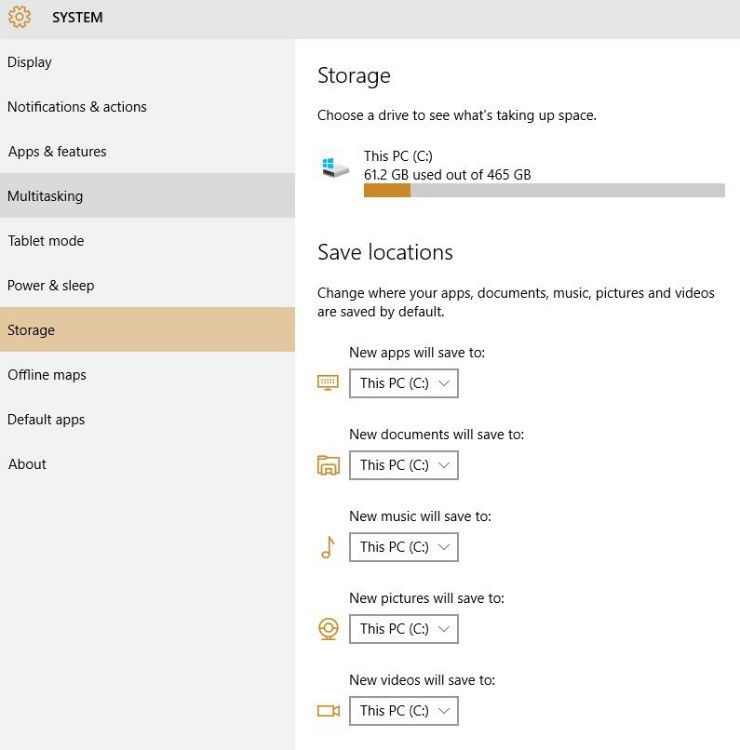Open Power & sleep settings
This screenshot has height=750, width=740.
coord(51,286)
